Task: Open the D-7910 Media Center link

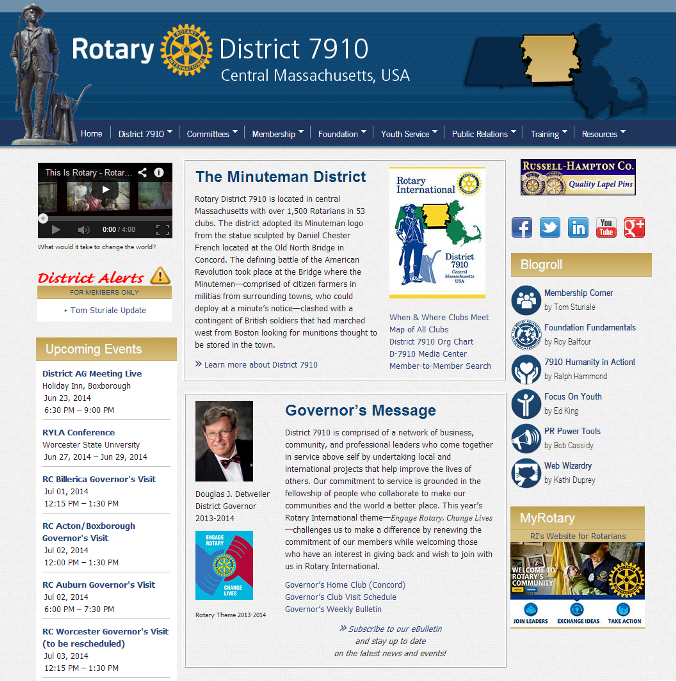Action: pyautogui.click(x=428, y=354)
